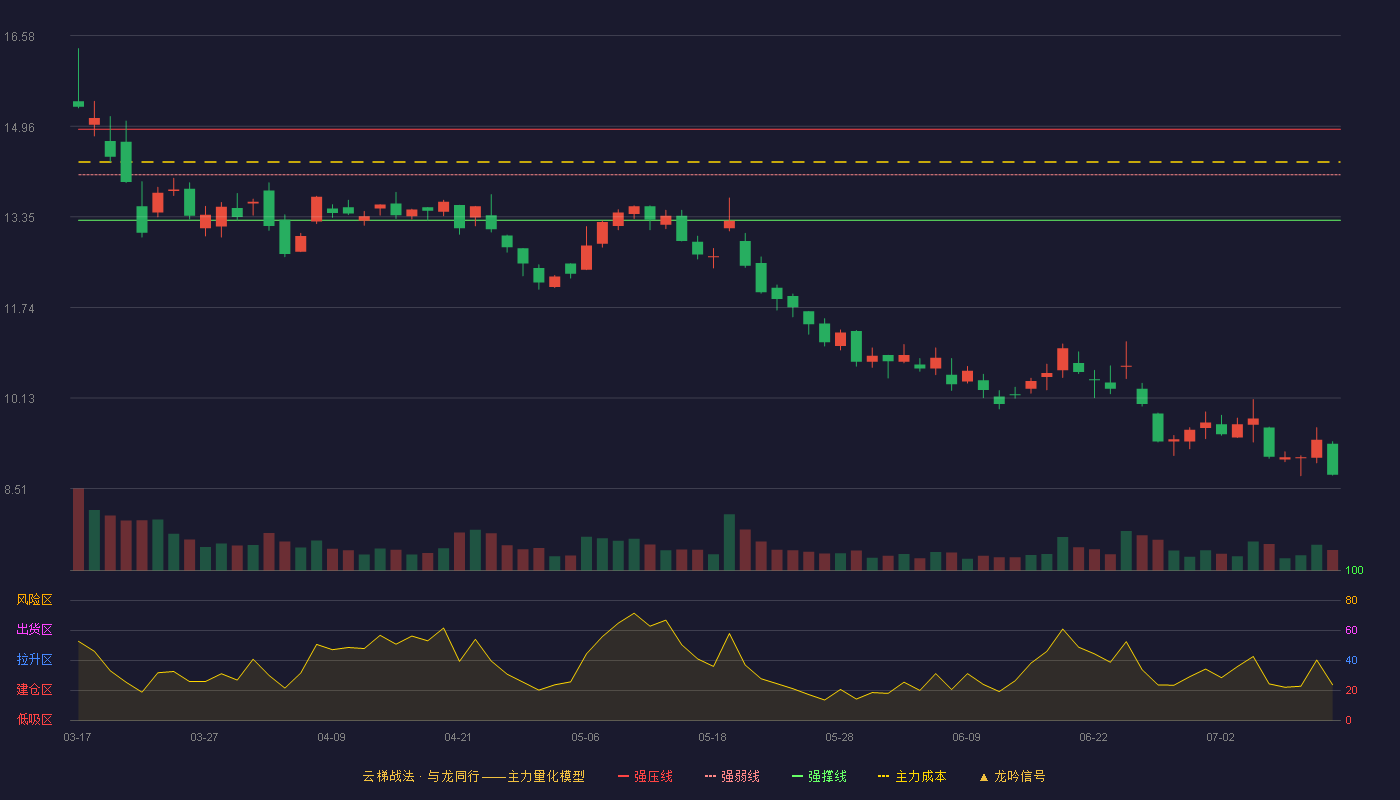Toggle the 强压线 legend item
The width and height of the screenshot is (1400, 800).
point(645,776)
